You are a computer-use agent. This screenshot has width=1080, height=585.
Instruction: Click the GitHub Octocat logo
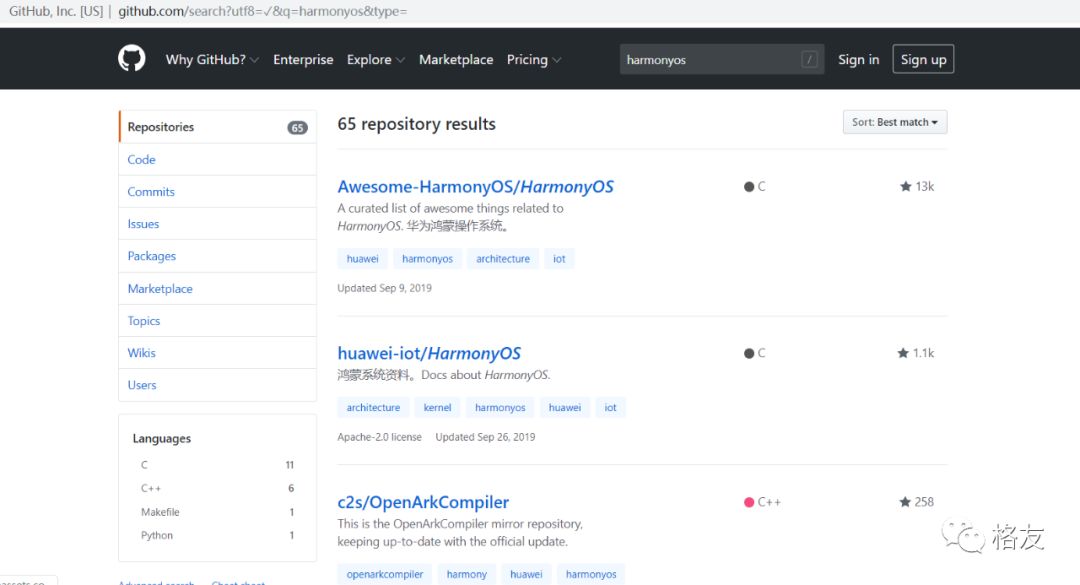(x=132, y=59)
